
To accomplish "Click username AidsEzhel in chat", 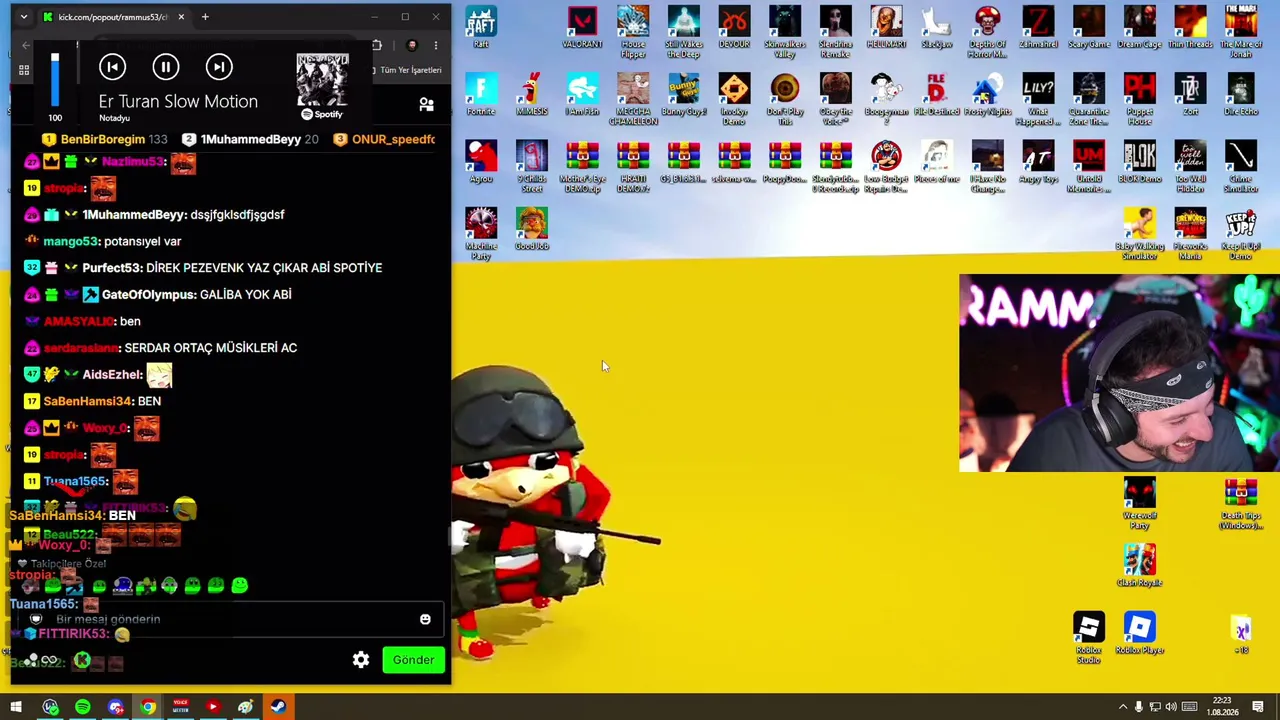I will coord(112,375).
